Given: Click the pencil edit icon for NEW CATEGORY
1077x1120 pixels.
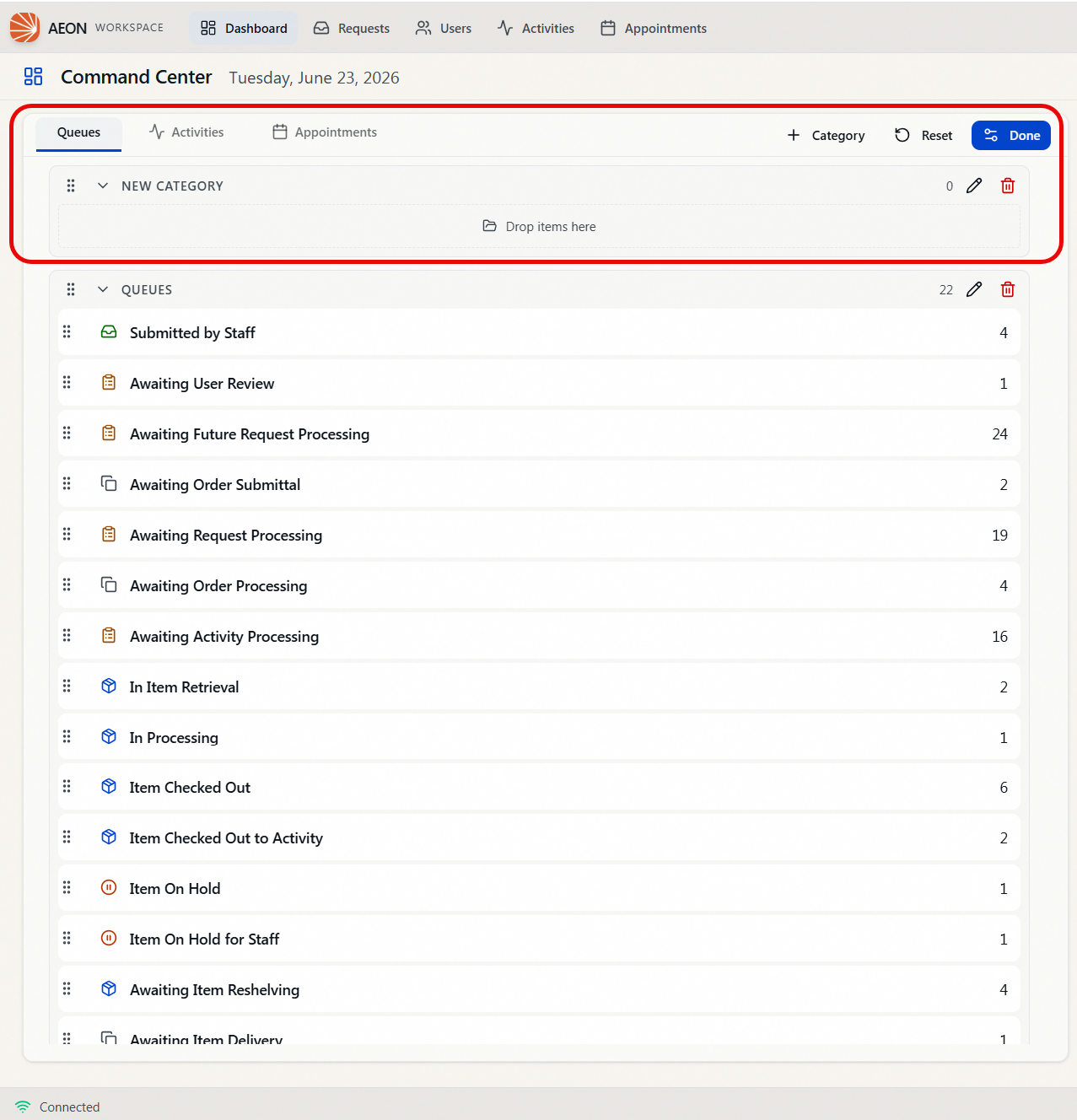Looking at the screenshot, I should click(974, 186).
